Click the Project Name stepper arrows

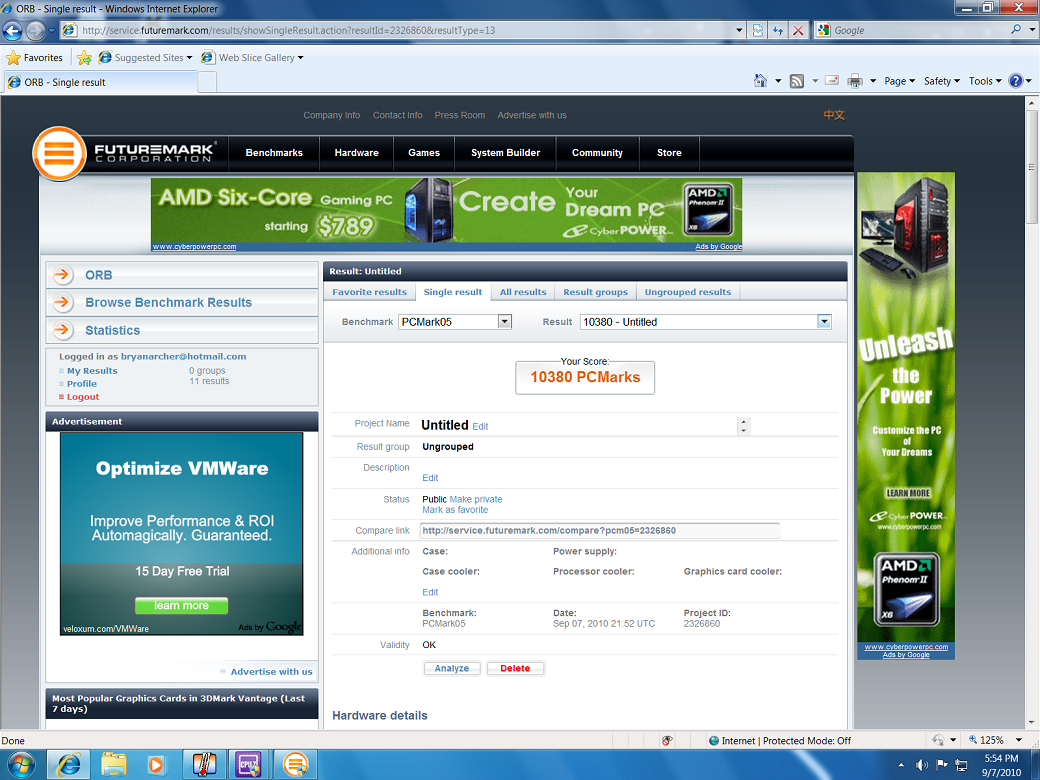744,426
